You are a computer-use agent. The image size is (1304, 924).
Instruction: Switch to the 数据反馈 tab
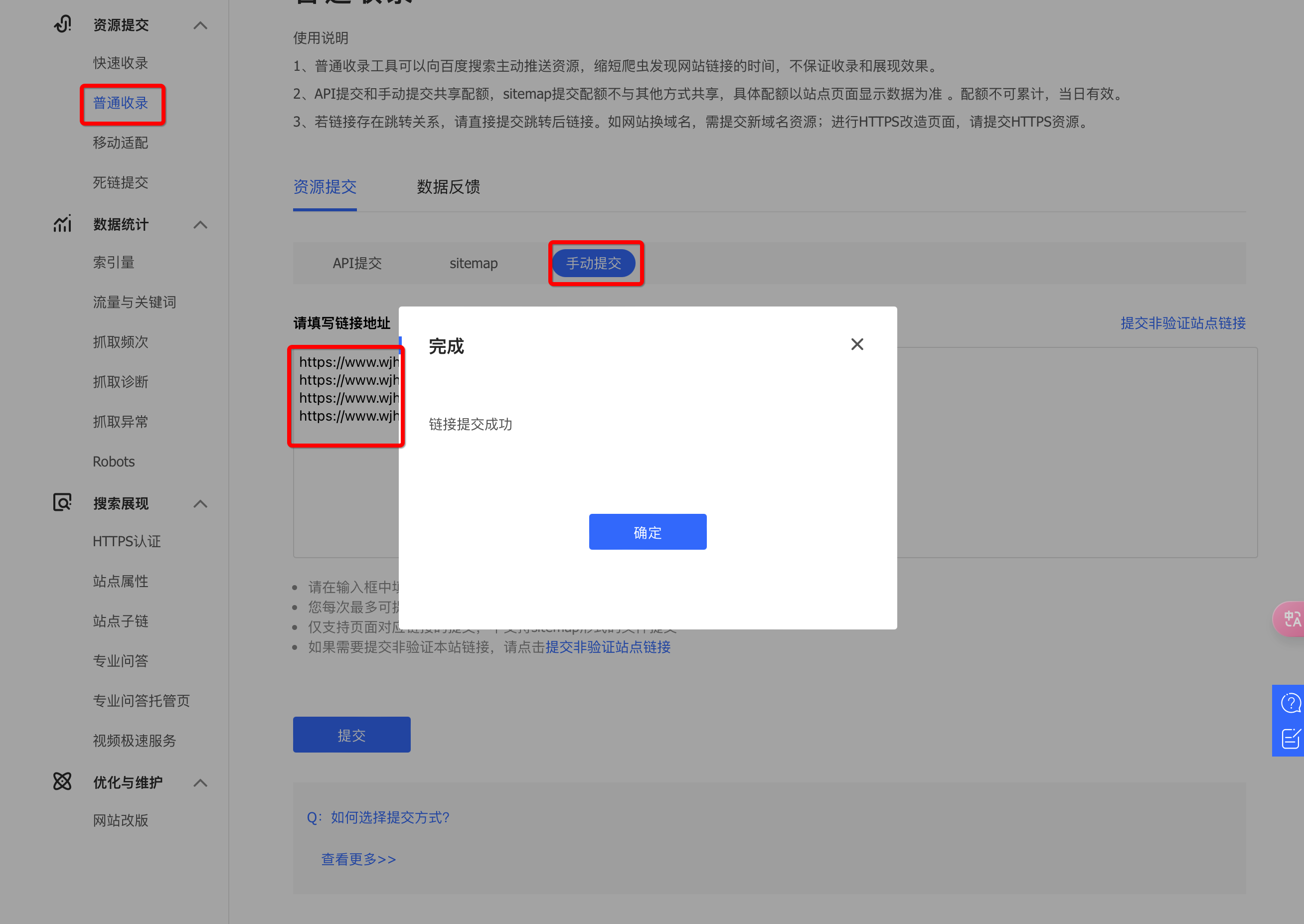tap(448, 186)
